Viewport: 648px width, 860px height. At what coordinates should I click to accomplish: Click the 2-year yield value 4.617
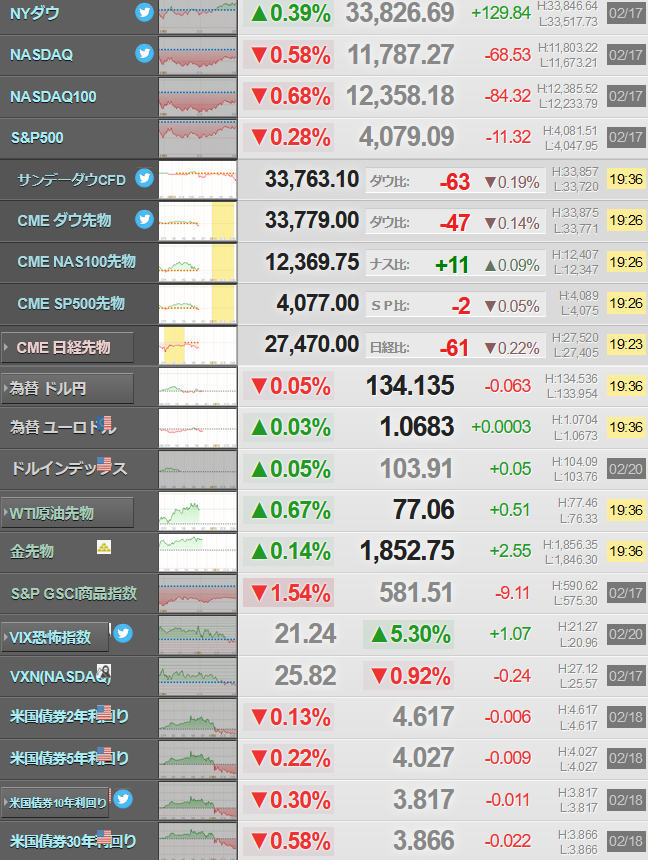click(424, 717)
